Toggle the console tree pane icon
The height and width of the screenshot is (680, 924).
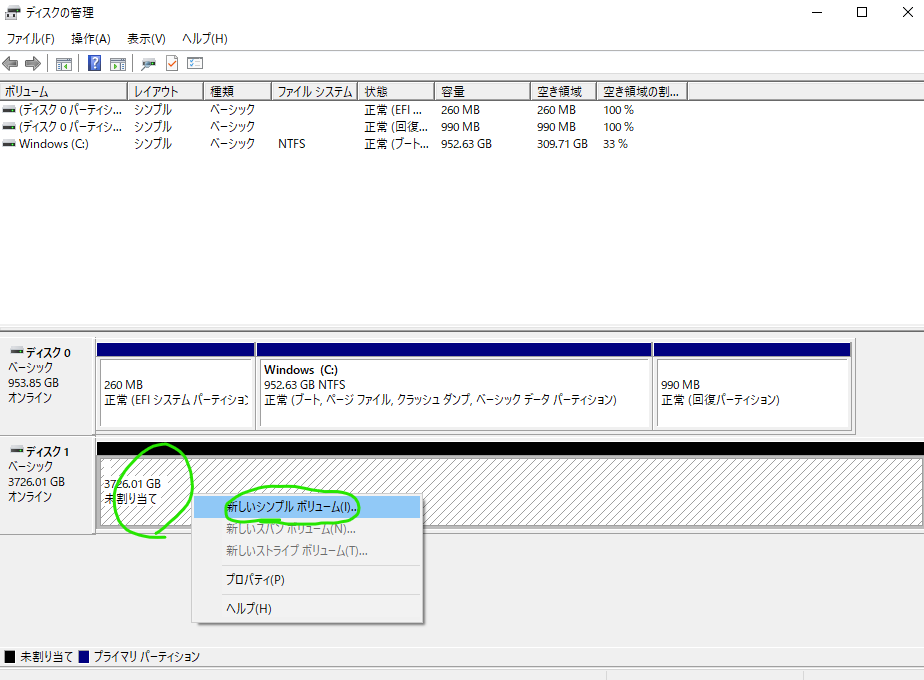click(64, 64)
